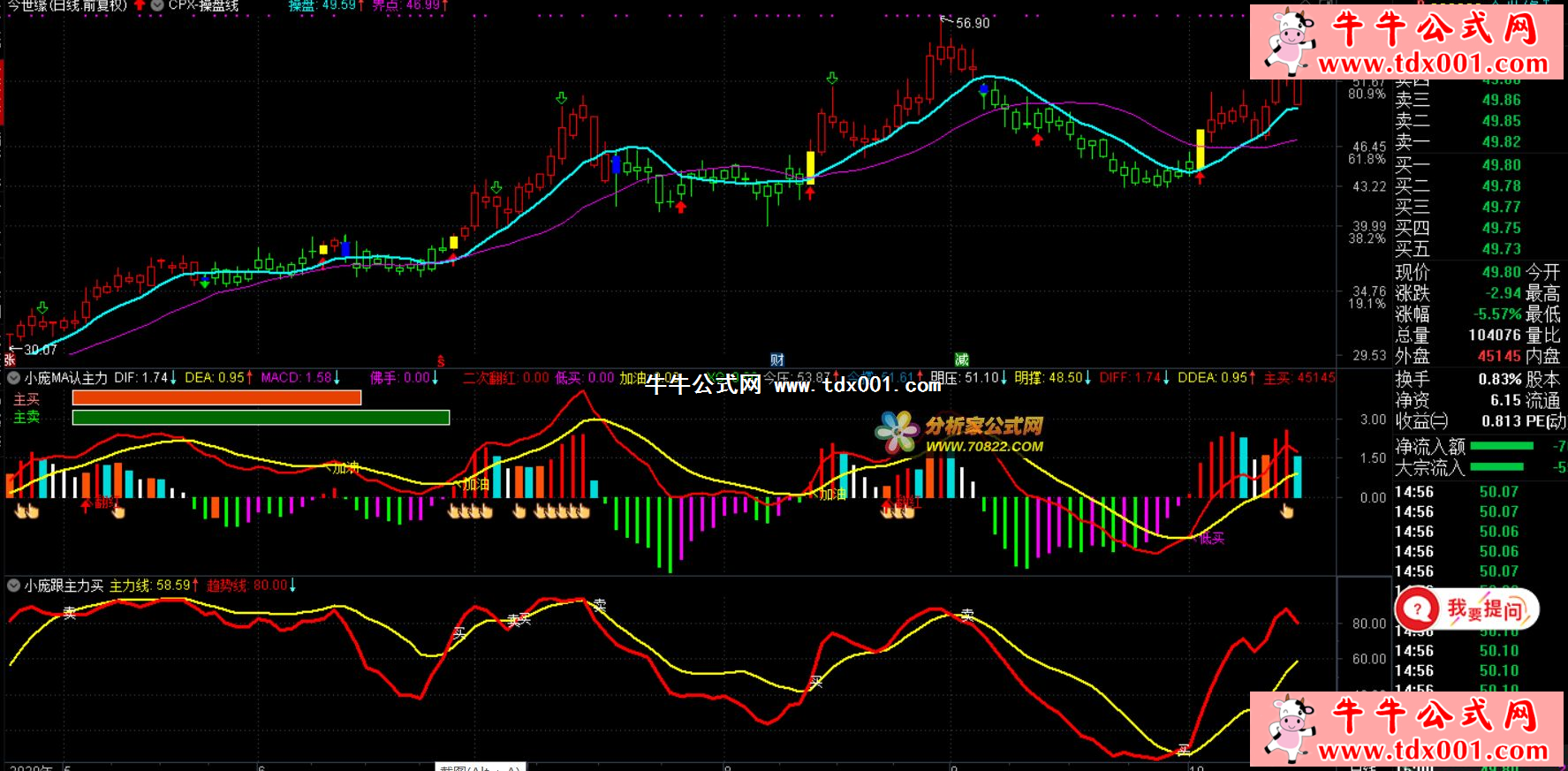Click the 30.07 low price label
The width and height of the screenshot is (1568, 771).
tap(40, 350)
